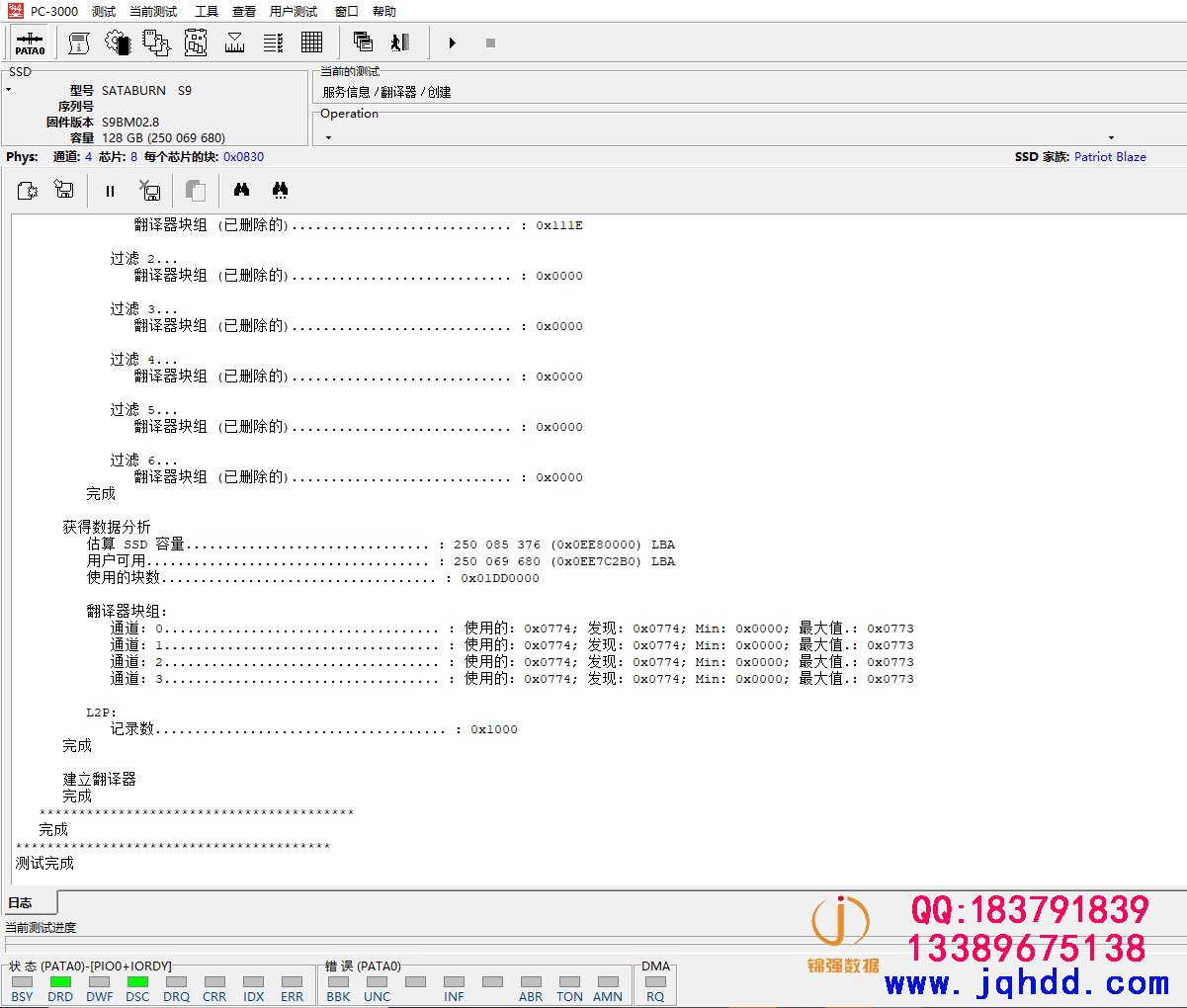The width and height of the screenshot is (1187, 1008).
Task: Click the ruler measurement toolbar icon
Action: (x=235, y=42)
